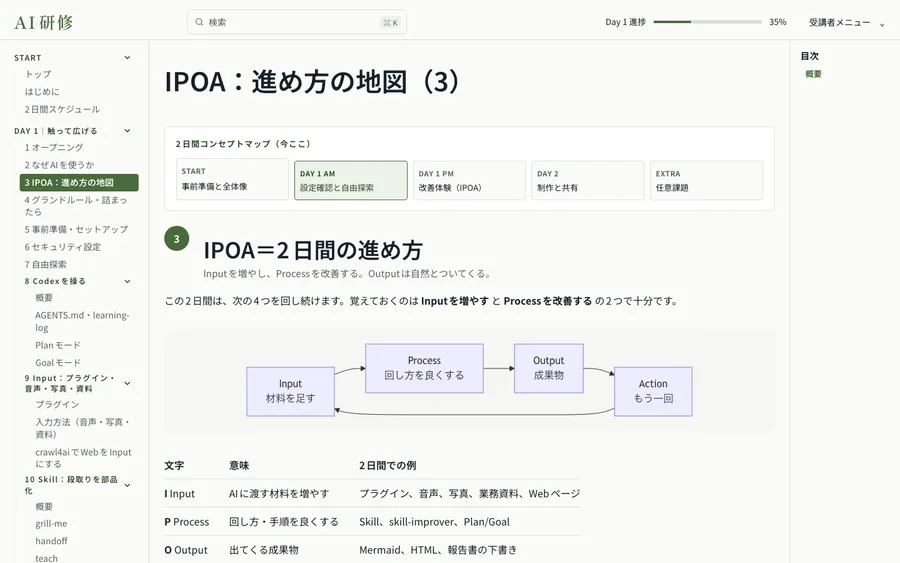Select 3 IPOA：進め方の地図 item

[79, 183]
